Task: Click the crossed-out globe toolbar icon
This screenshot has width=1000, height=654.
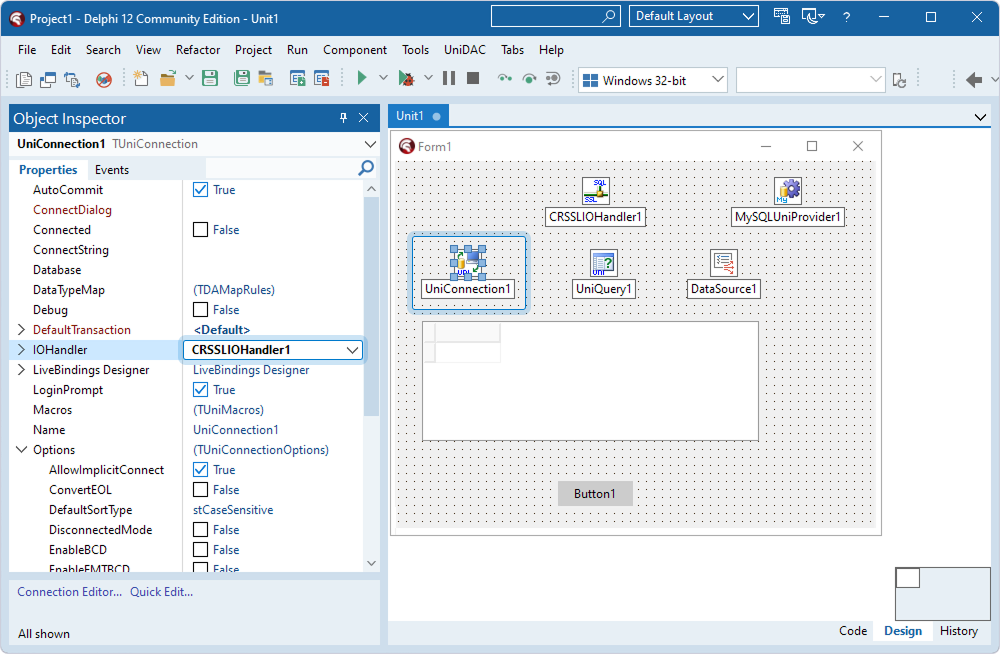Action: coord(104,80)
